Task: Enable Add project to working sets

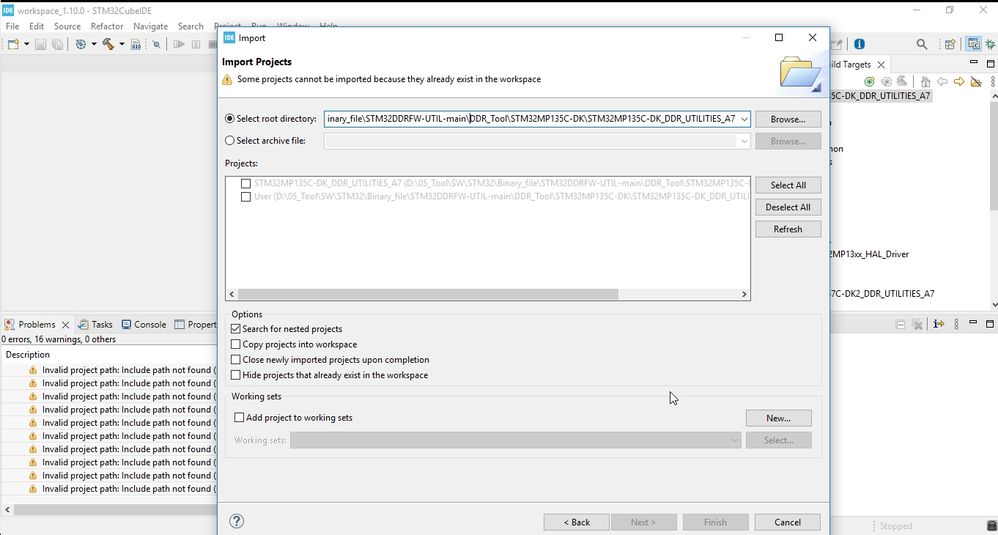Action: tap(239, 418)
